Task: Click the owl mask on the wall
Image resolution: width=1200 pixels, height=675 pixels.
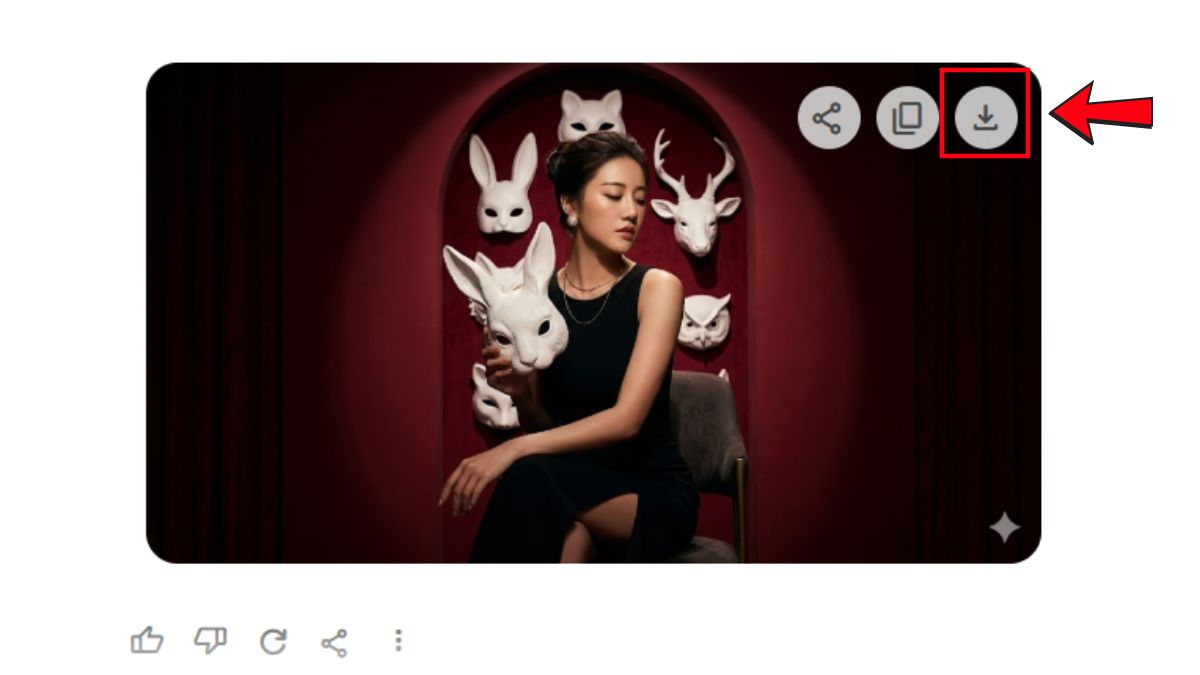Action: pyautogui.click(x=705, y=320)
